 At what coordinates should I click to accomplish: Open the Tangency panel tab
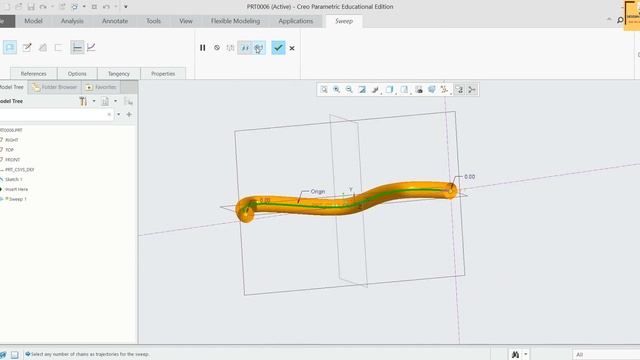(x=119, y=74)
